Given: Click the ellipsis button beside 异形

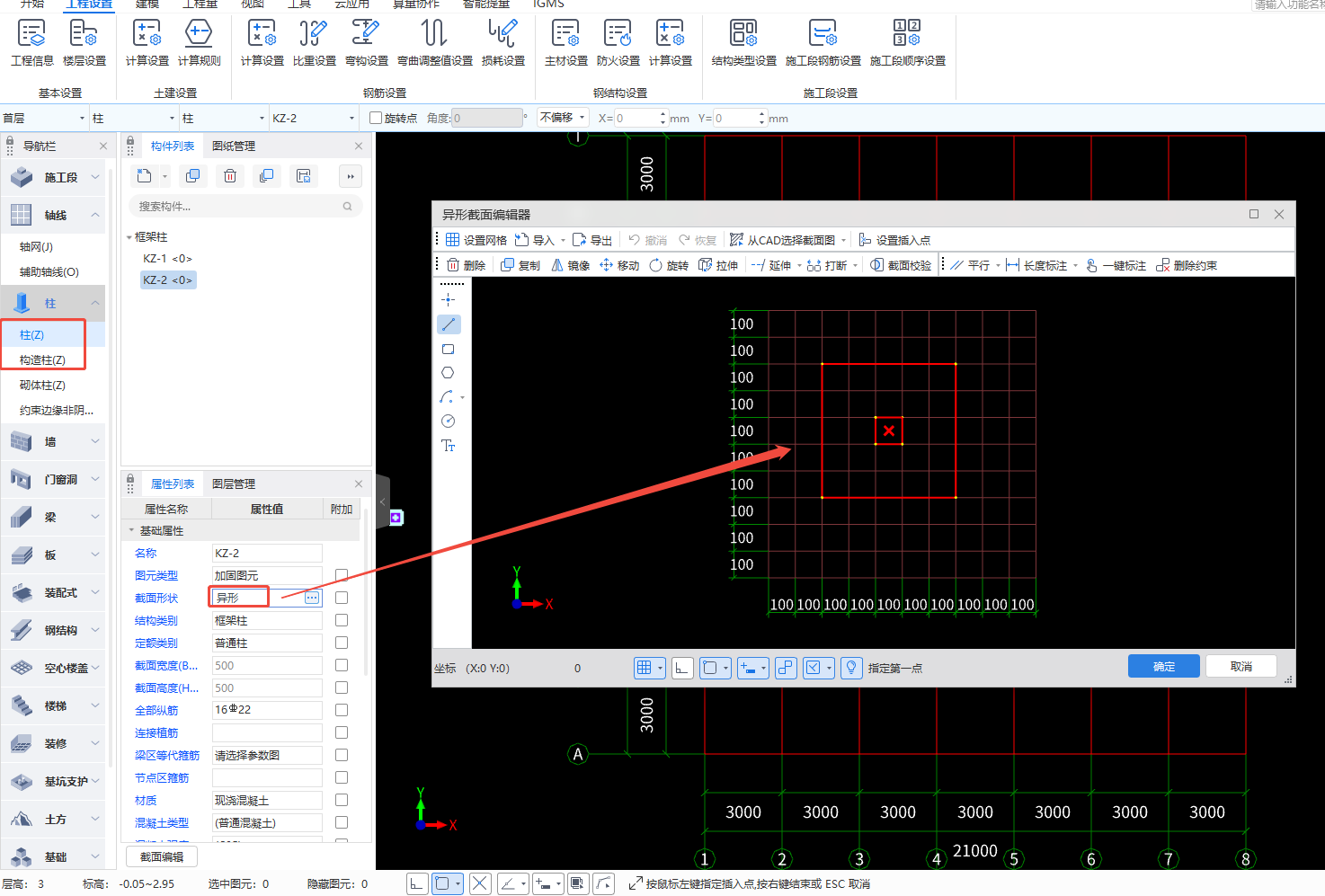Looking at the screenshot, I should 312,598.
